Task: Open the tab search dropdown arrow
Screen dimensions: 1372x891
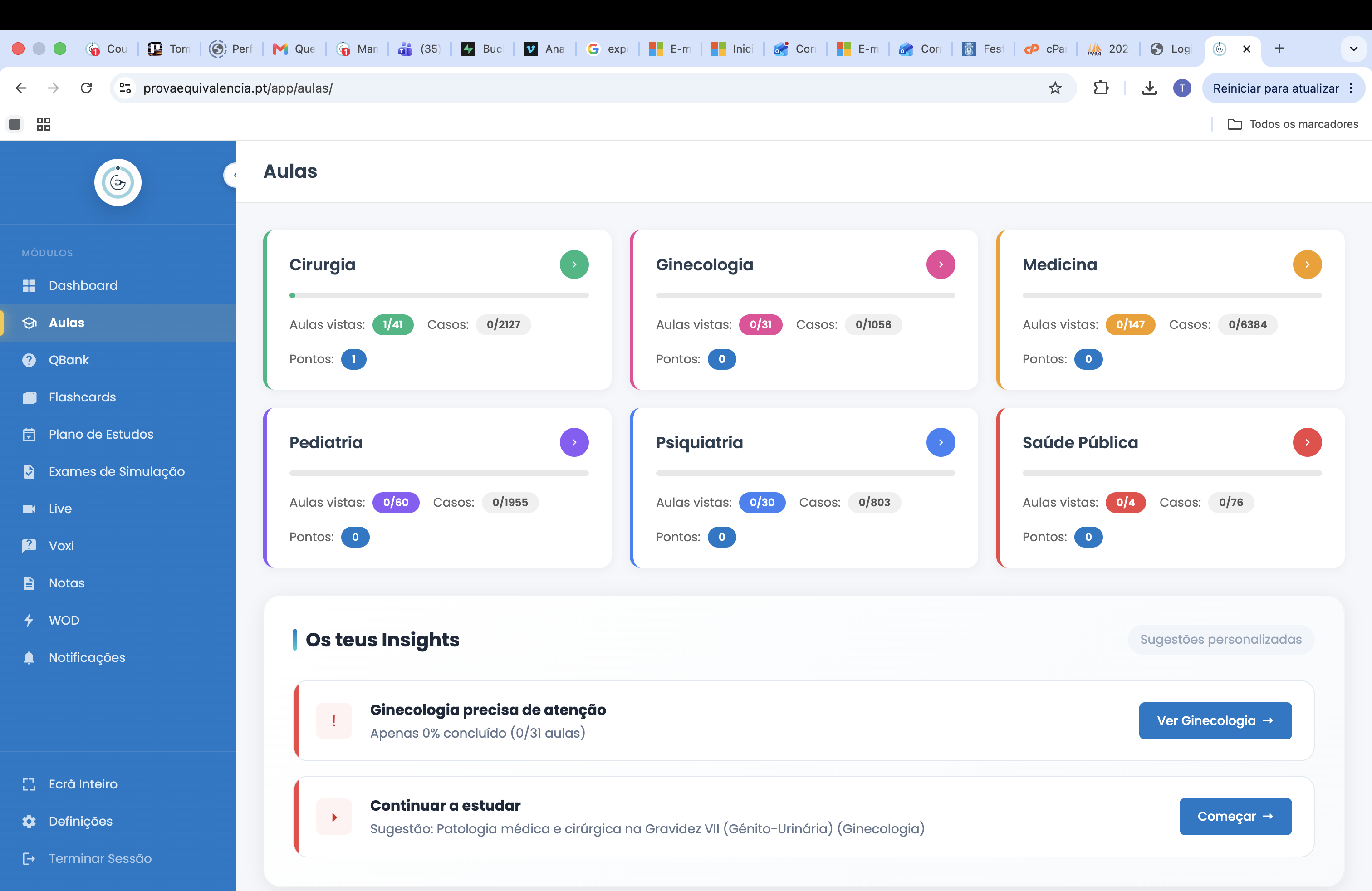Action: pyautogui.click(x=1353, y=49)
